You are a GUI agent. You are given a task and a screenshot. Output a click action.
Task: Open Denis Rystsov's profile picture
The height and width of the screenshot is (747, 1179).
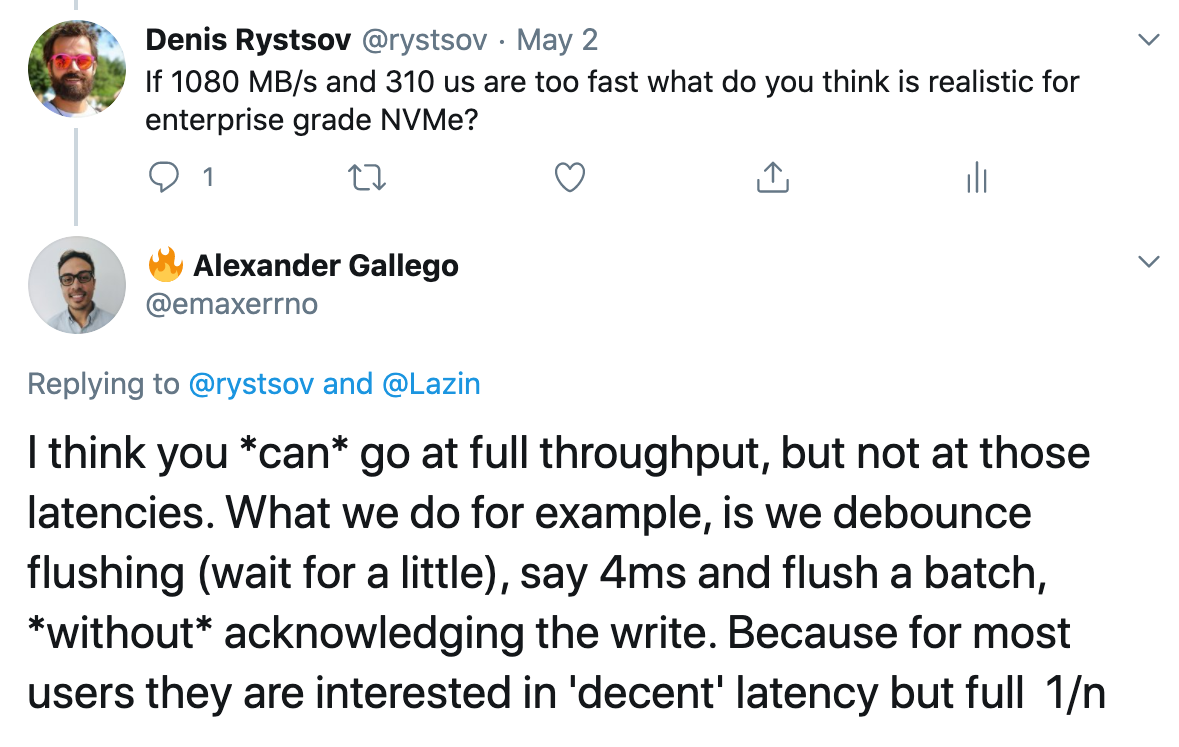[76, 67]
